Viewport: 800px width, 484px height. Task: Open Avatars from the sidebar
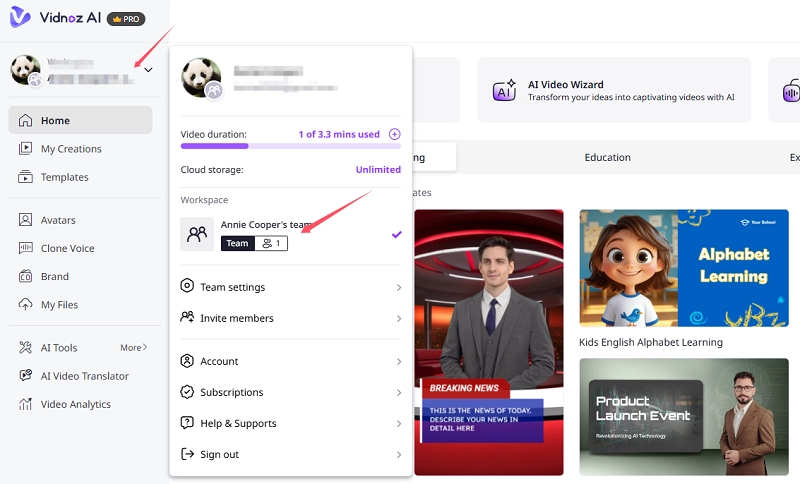tap(57, 220)
